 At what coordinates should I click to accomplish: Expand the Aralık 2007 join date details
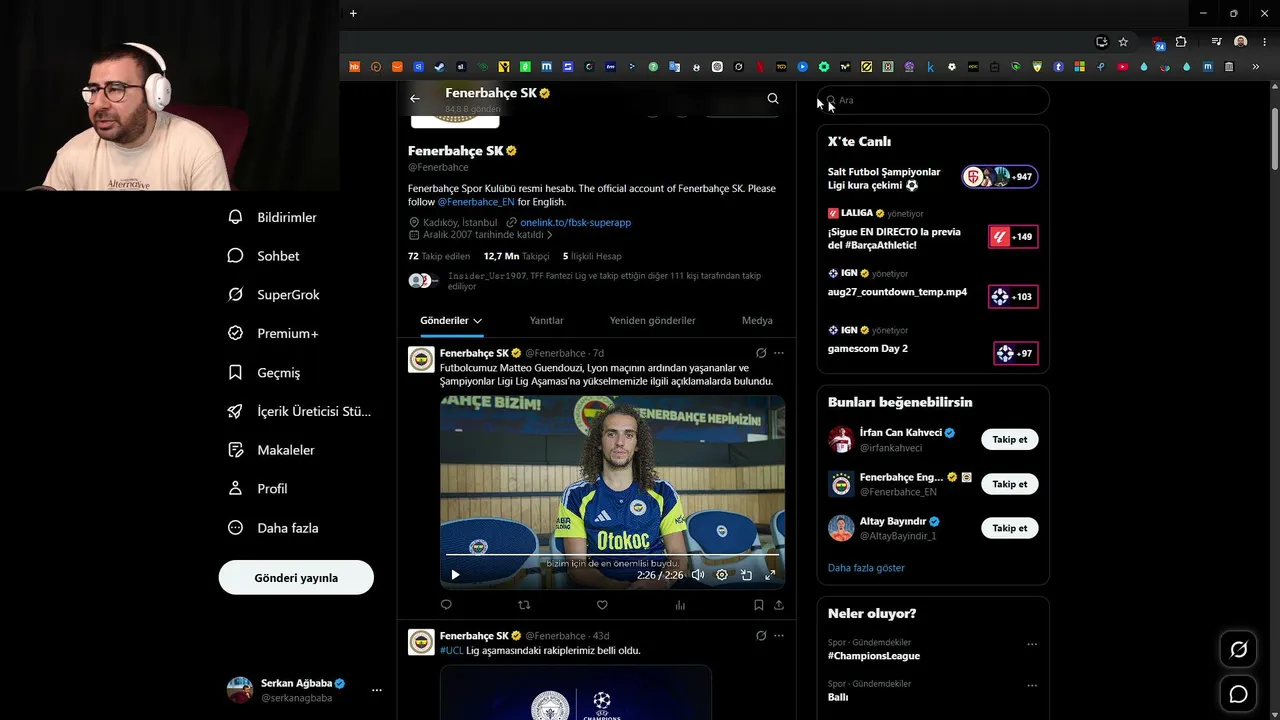pos(481,235)
